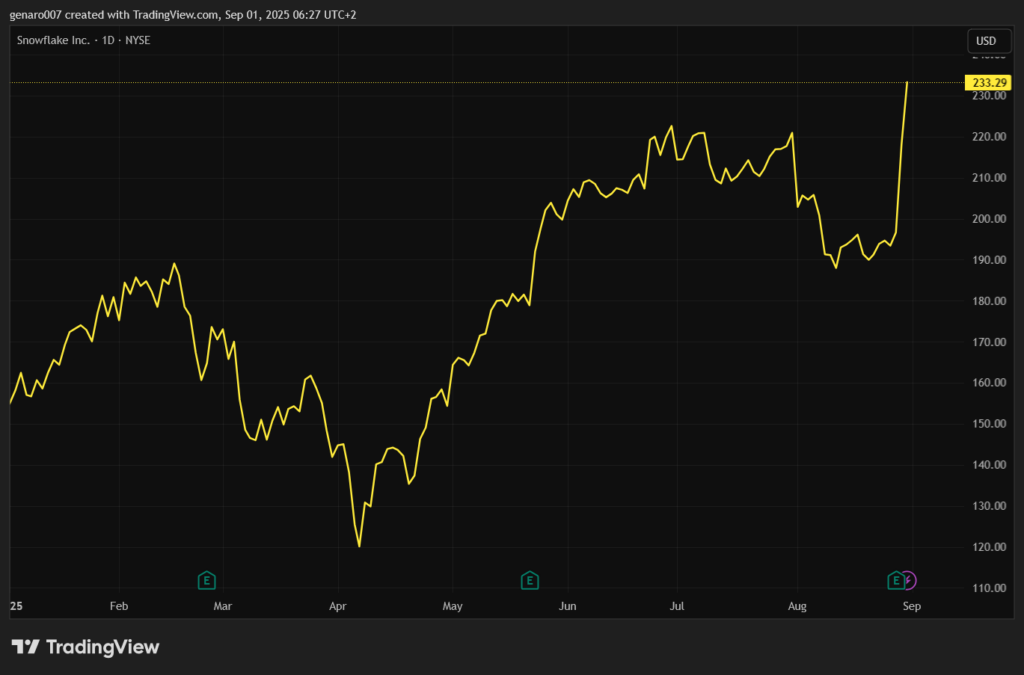Screen dimensions: 1024x675
Task: Select the Jun label on time axis
Action: (568, 606)
